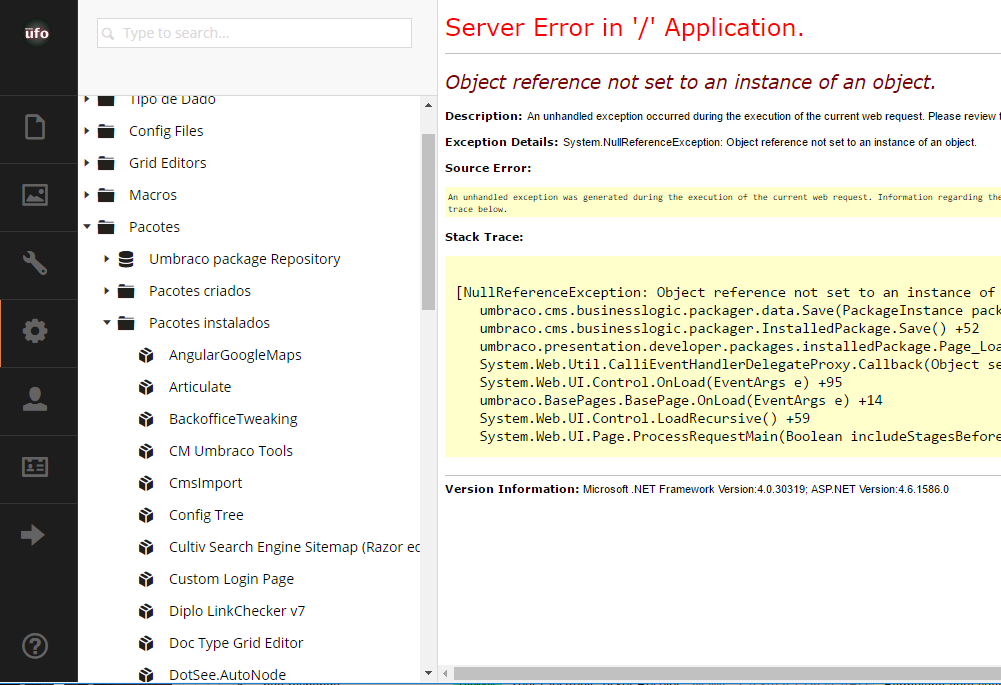Click the Diplo LinkChecker v7 package icon

146,611
